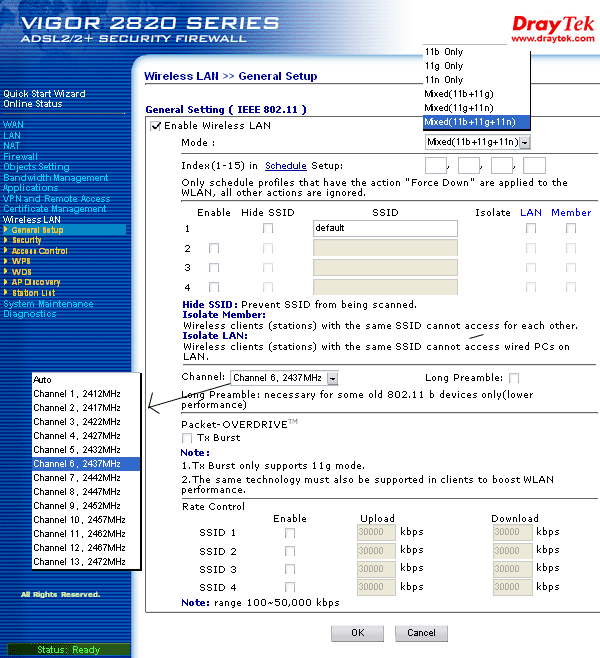The image size is (600, 658).
Task: Toggle Isolate LAN checkbox for SSID 1
Action: point(531,228)
